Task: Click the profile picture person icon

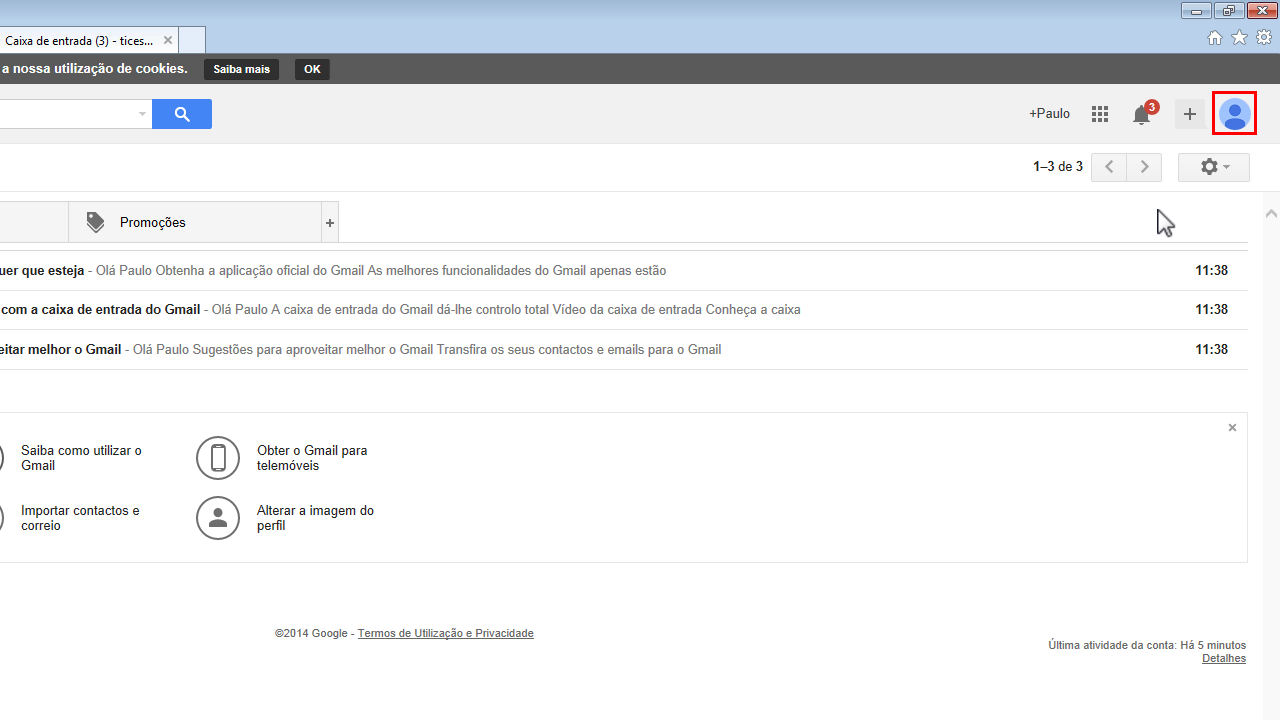Action: 218,518
